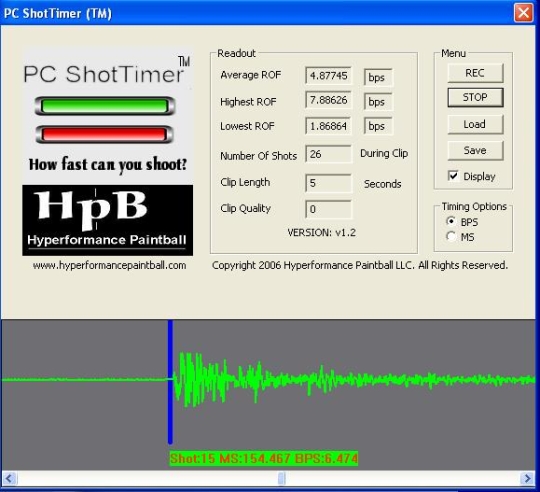This screenshot has height=492, width=540.
Task: Click the www.hyperformancepaintball.com link text
Action: point(110,265)
